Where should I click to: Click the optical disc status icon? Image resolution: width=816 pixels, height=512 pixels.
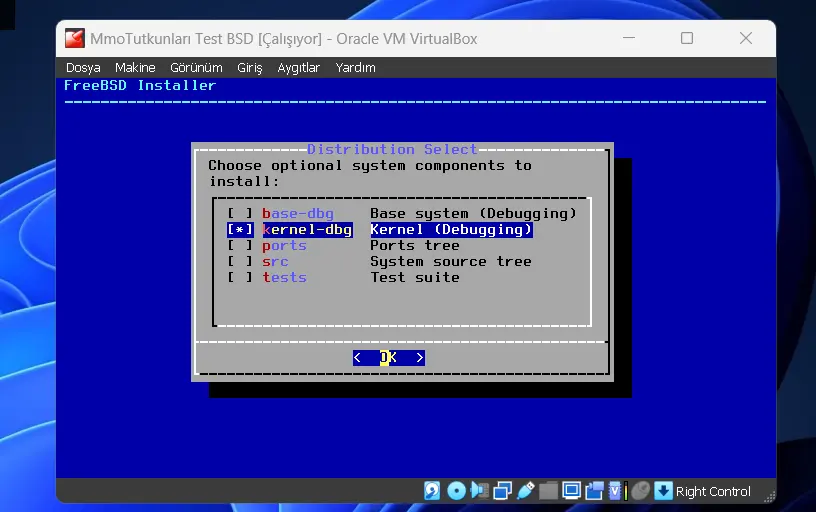pyautogui.click(x=456, y=491)
